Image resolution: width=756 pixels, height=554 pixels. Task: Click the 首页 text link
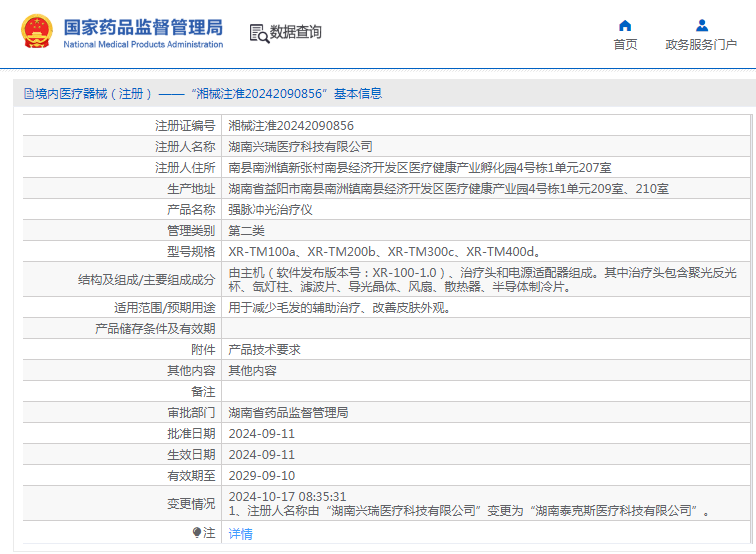point(625,44)
